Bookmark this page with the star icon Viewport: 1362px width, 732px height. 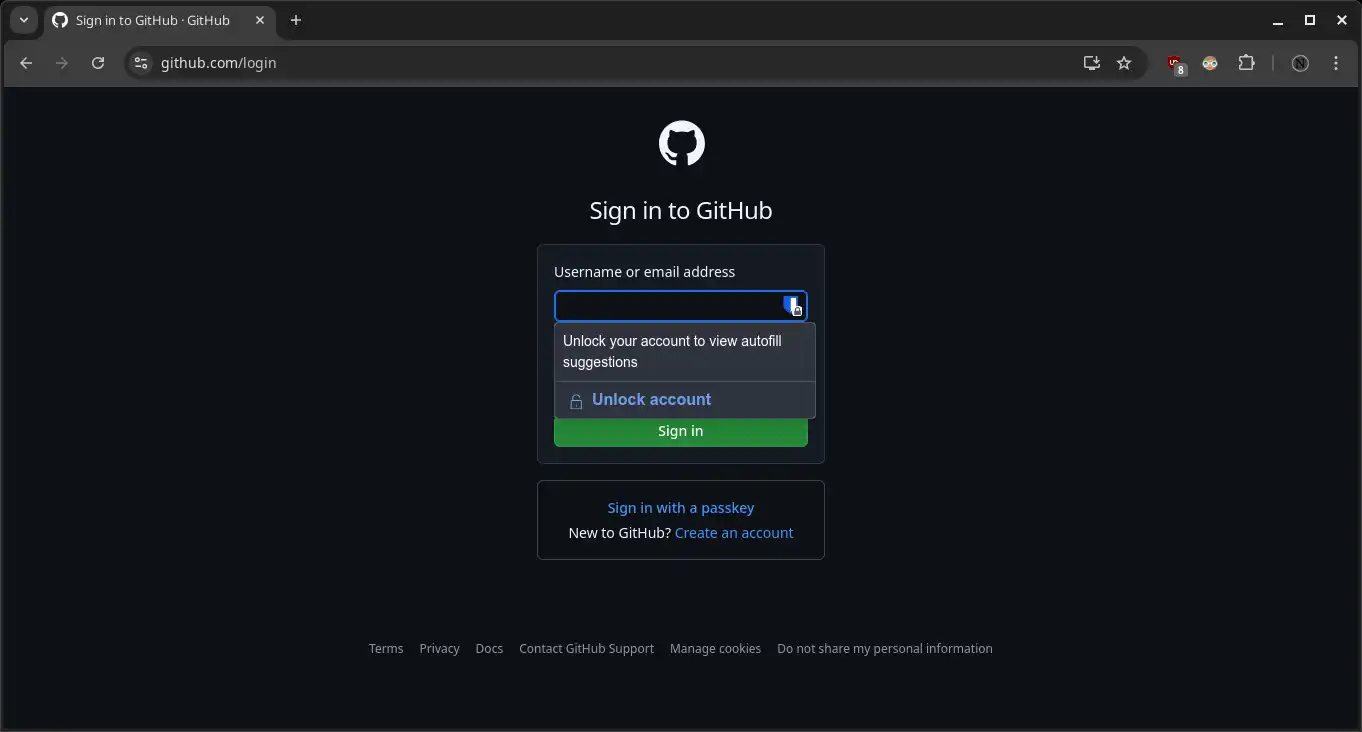click(x=1124, y=63)
